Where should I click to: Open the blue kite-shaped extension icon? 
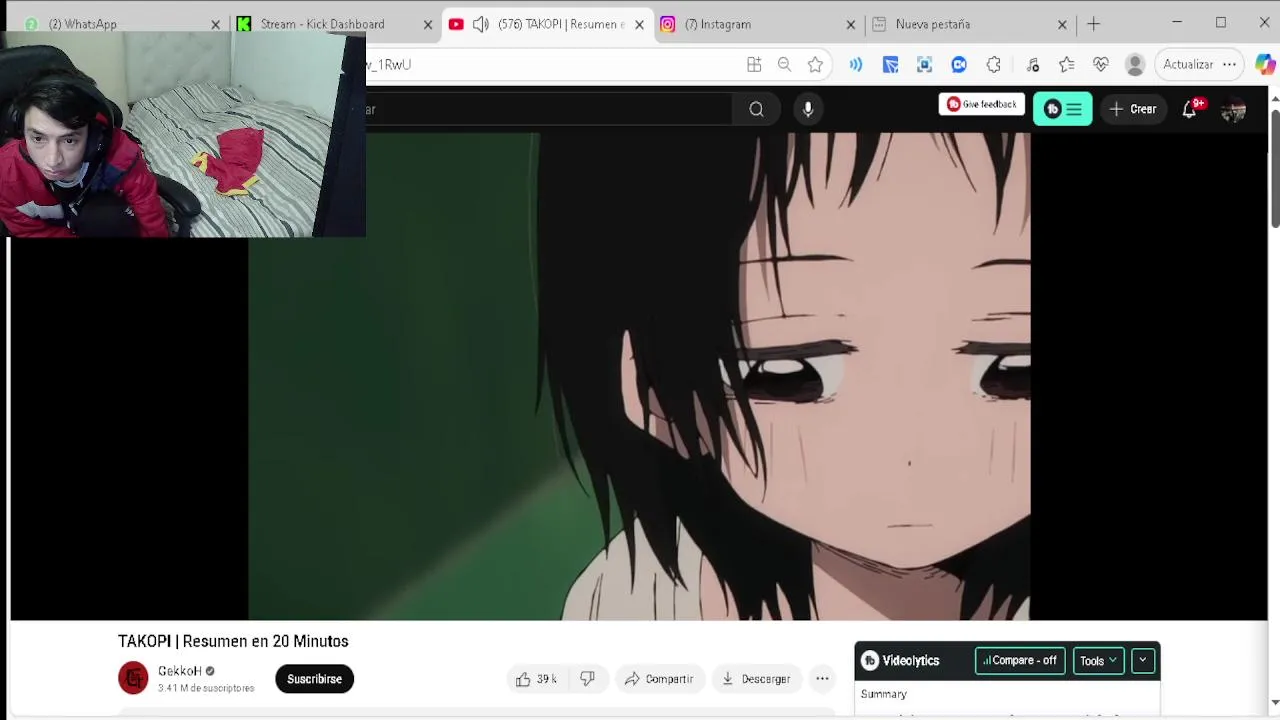coord(890,65)
